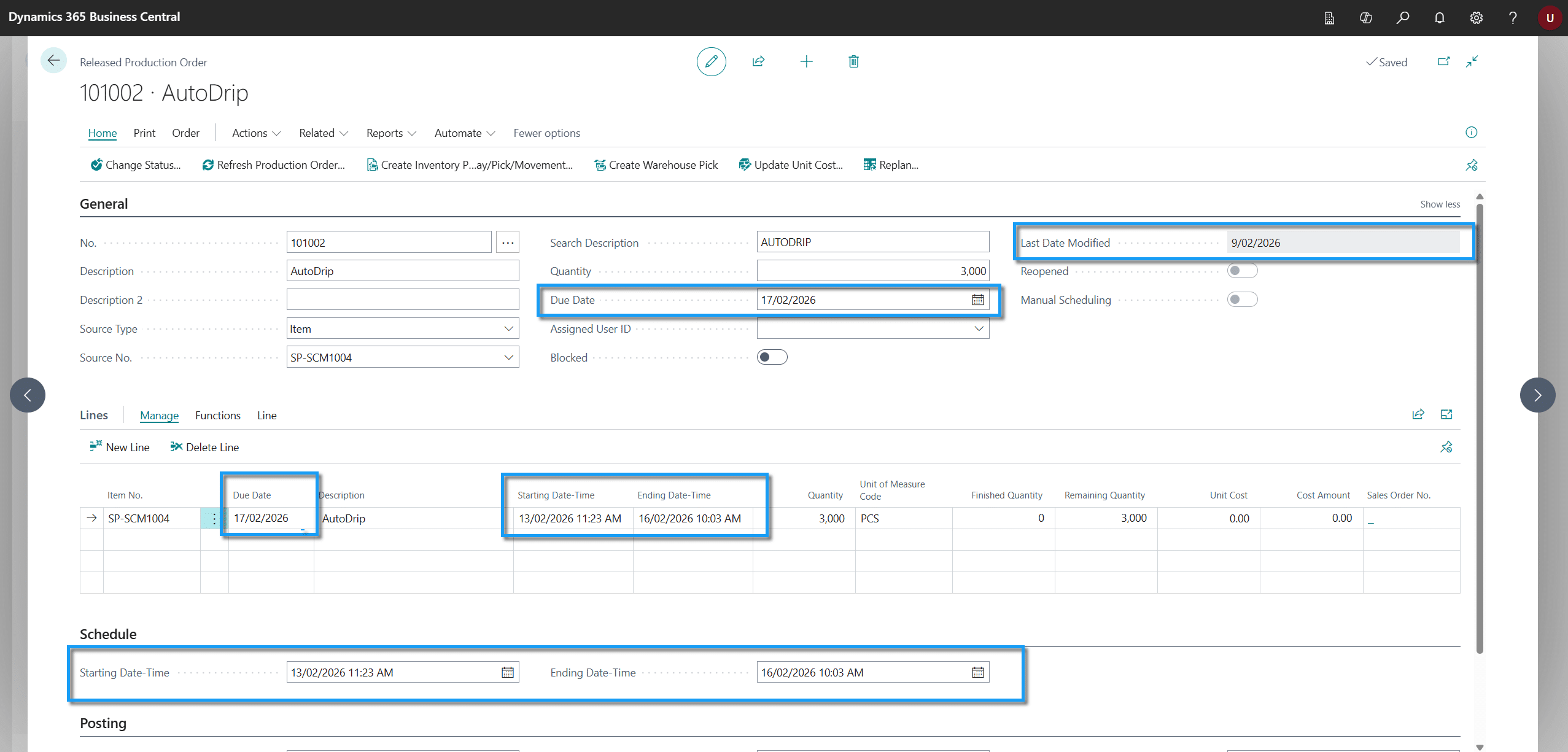The height and width of the screenshot is (752, 1568).
Task: Open calendar for Starting Date-Time in Schedule
Action: pos(508,672)
